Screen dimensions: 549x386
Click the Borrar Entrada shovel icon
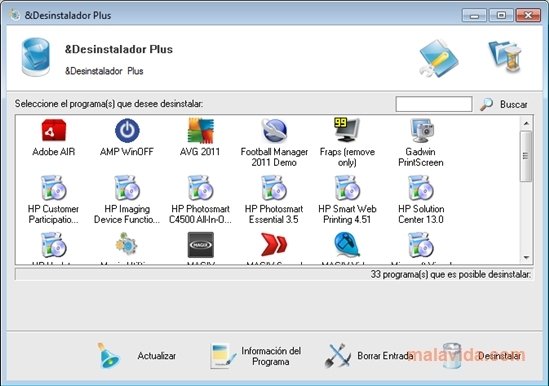(x=338, y=356)
